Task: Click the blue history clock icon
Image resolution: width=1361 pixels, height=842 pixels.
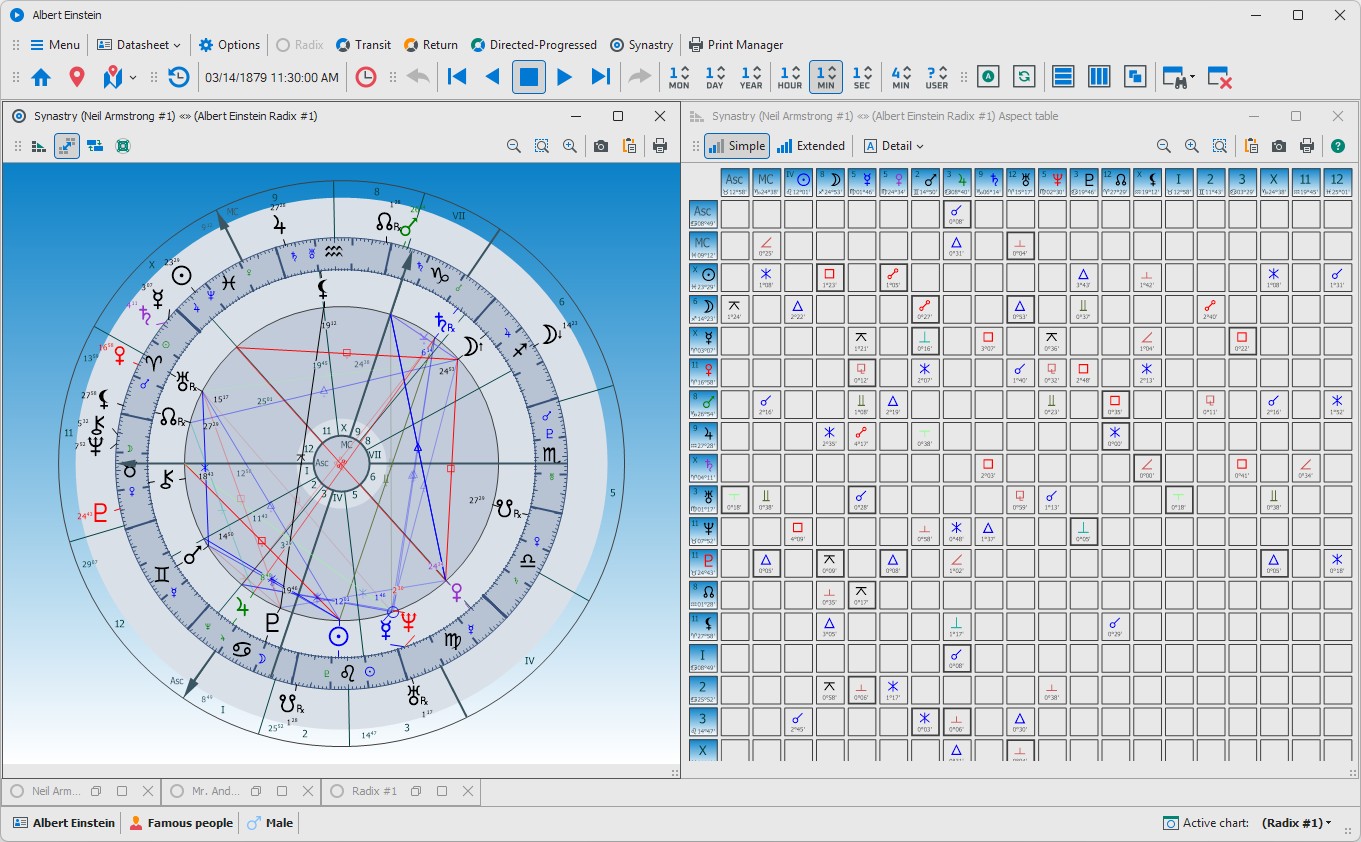Action: point(178,77)
